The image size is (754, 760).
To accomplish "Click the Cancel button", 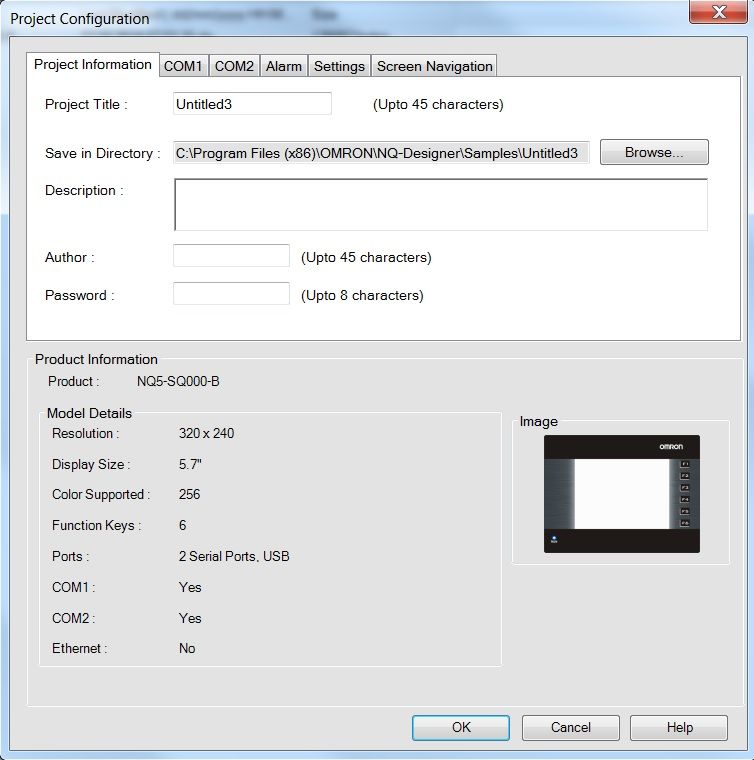I will (x=570, y=728).
